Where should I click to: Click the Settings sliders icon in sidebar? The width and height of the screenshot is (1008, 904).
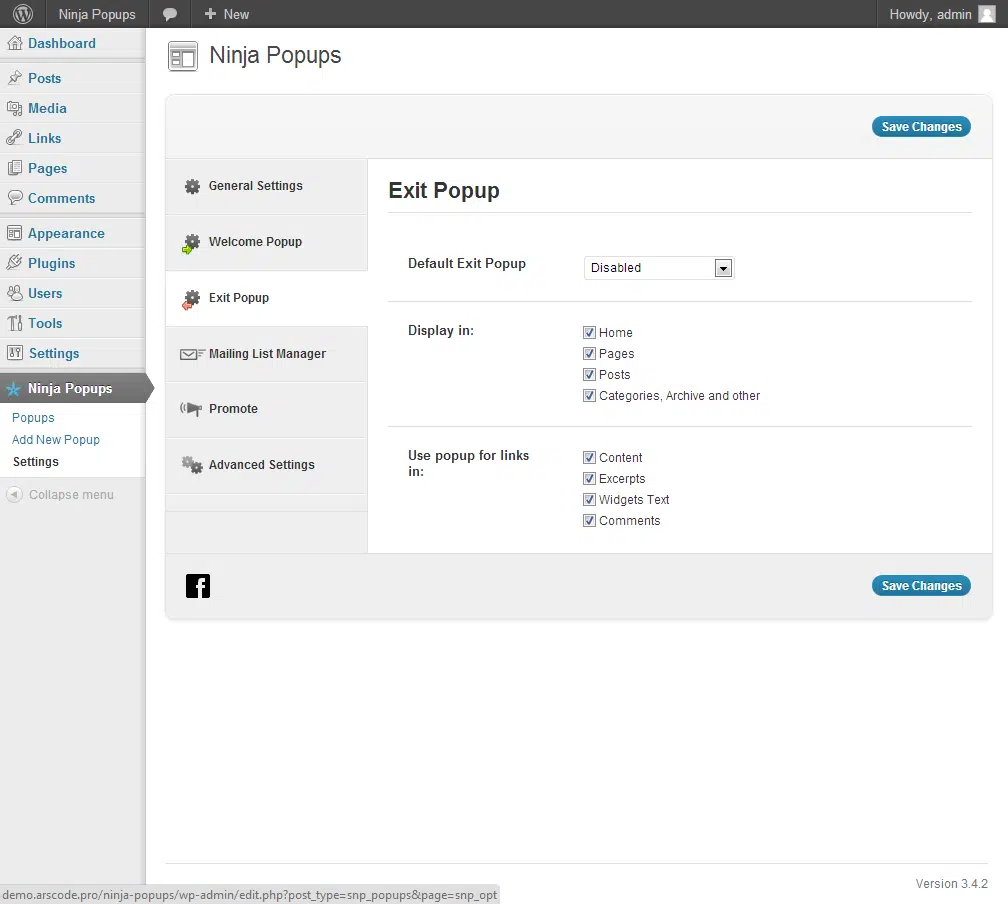click(x=14, y=352)
